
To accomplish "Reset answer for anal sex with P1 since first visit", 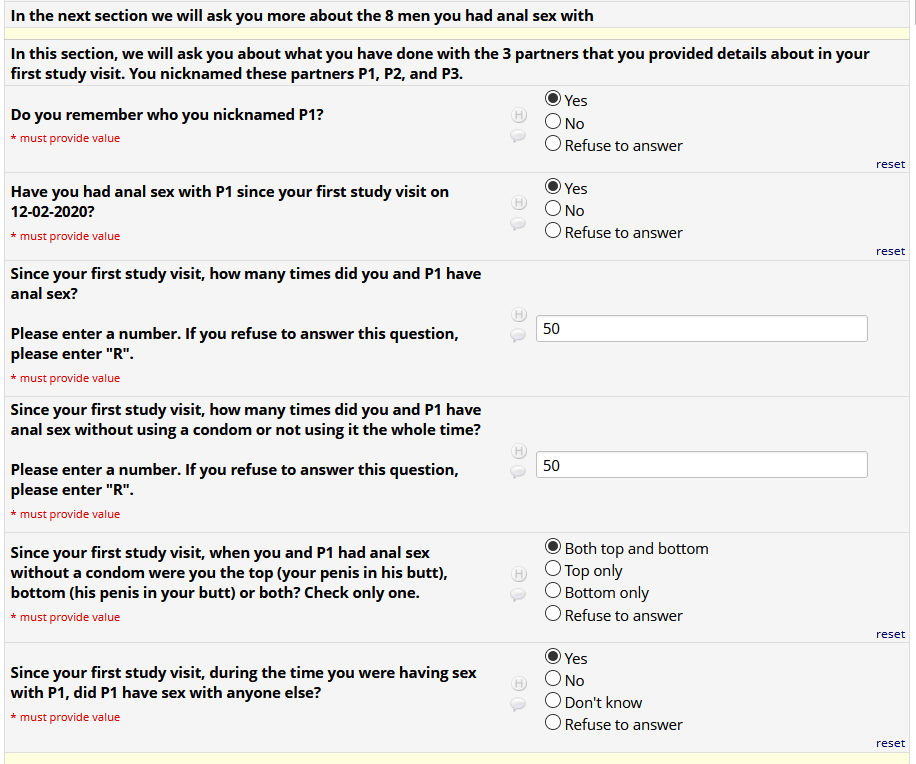I will 890,251.
